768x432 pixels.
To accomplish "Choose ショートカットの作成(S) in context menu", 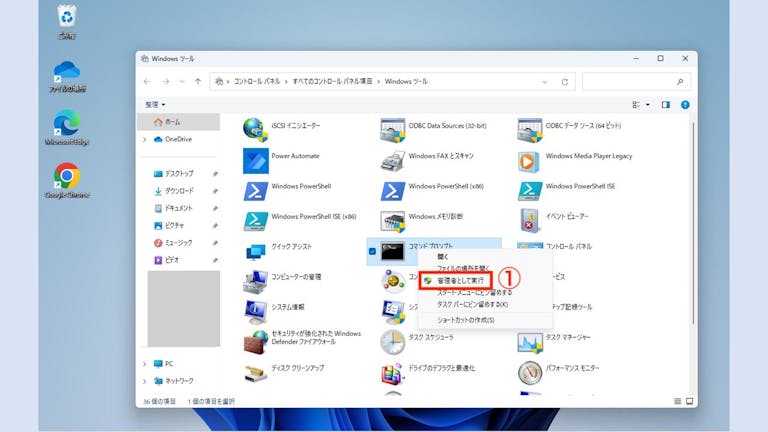I will [465, 320].
